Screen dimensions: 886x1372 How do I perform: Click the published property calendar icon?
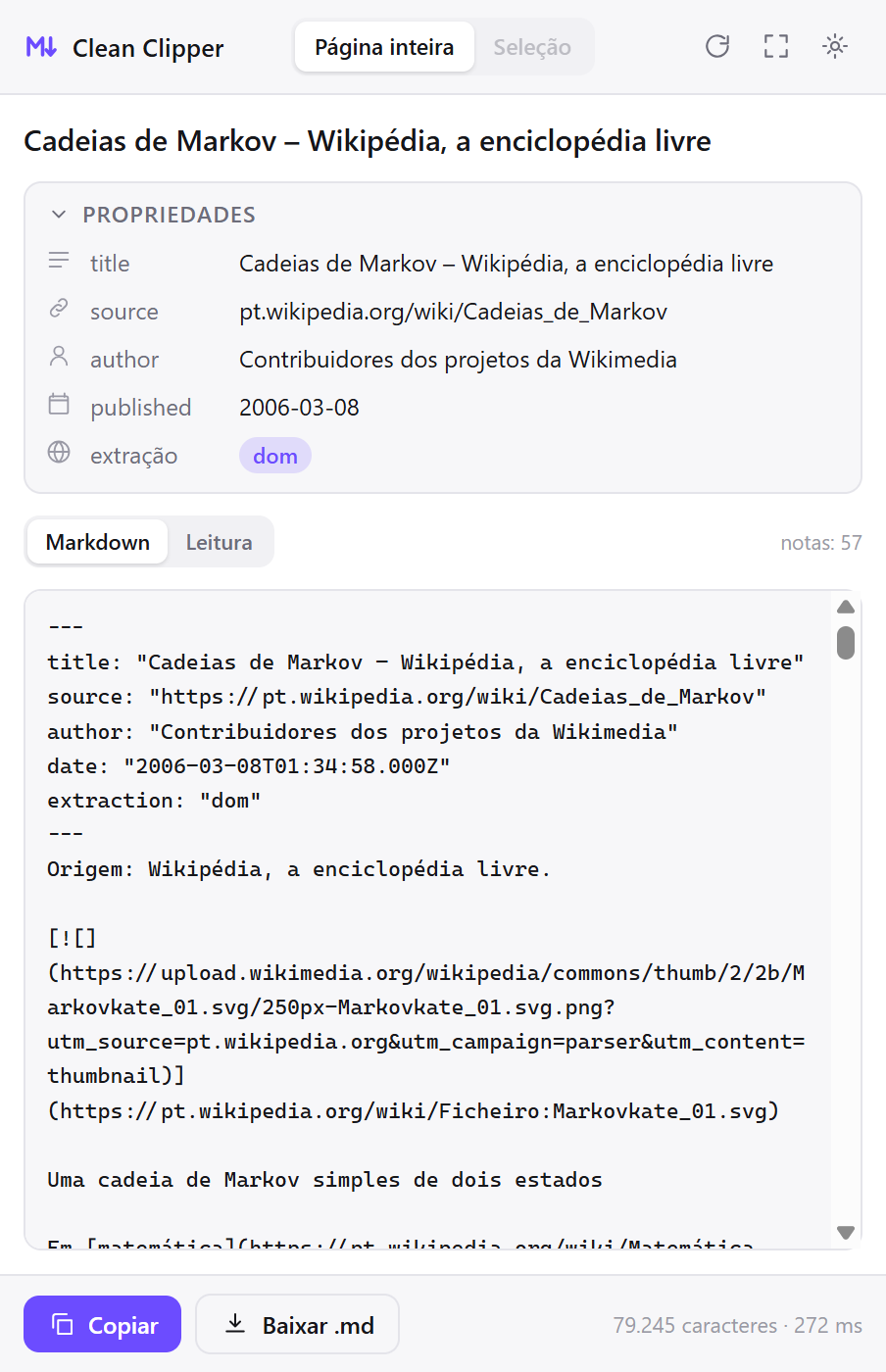(59, 405)
